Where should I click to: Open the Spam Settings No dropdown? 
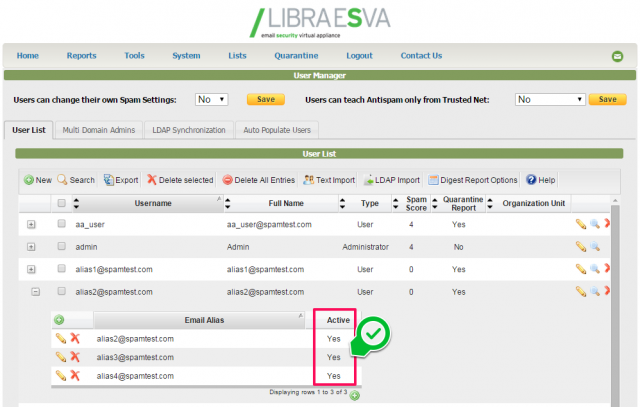coord(211,100)
